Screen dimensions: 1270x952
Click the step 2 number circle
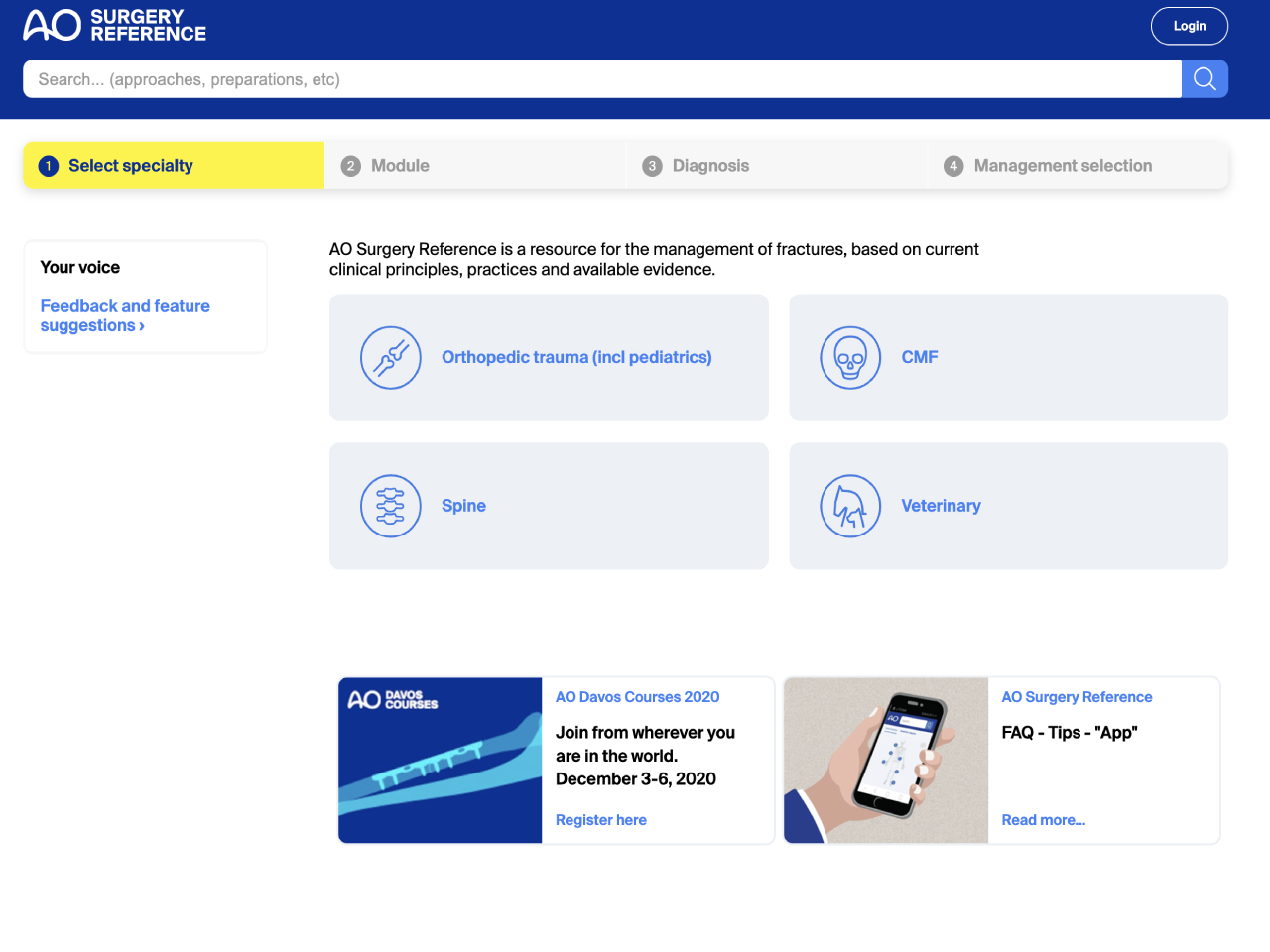tap(350, 166)
